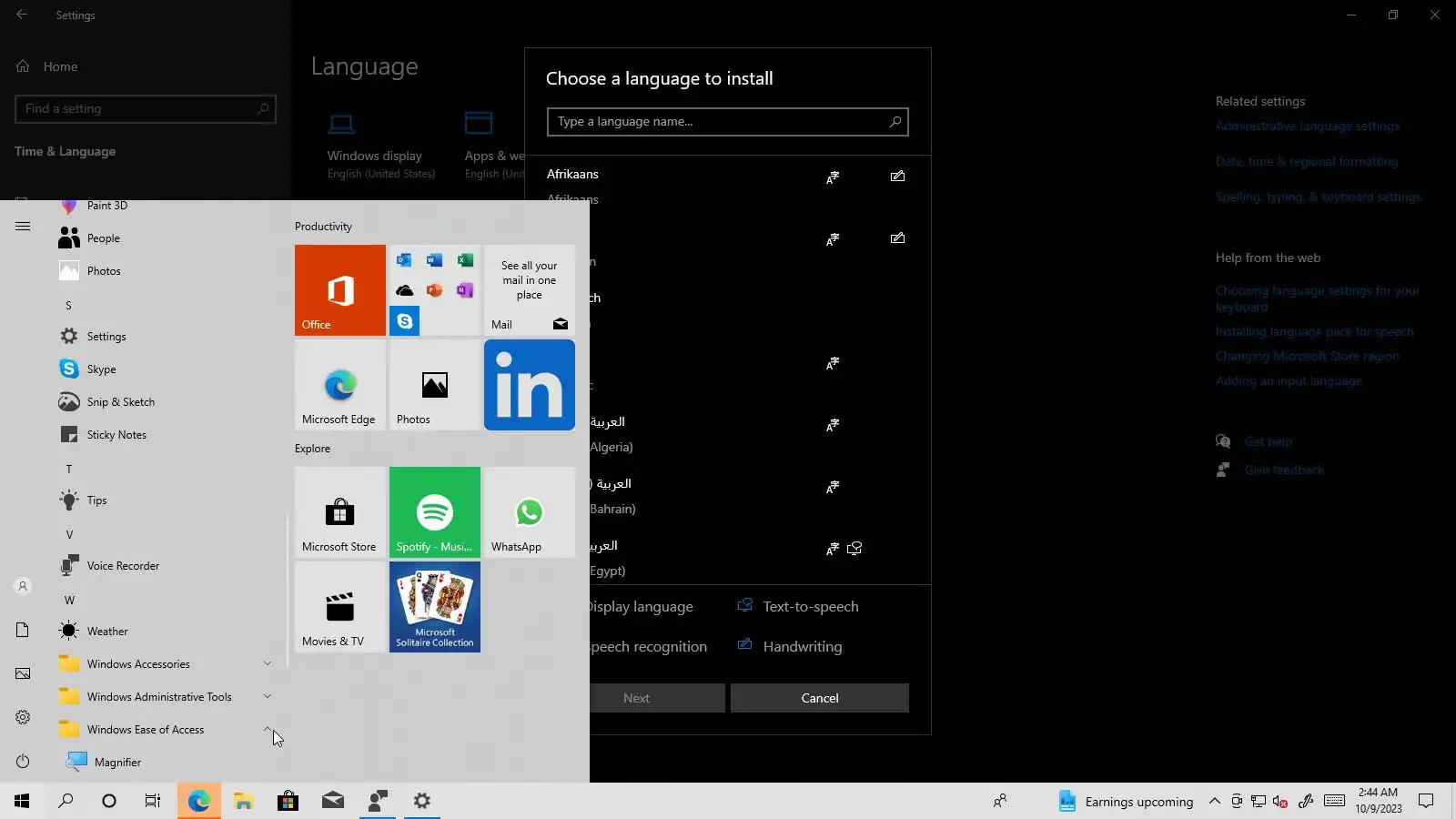Open People from the app list
The height and width of the screenshot is (819, 1456).
[x=164, y=238]
